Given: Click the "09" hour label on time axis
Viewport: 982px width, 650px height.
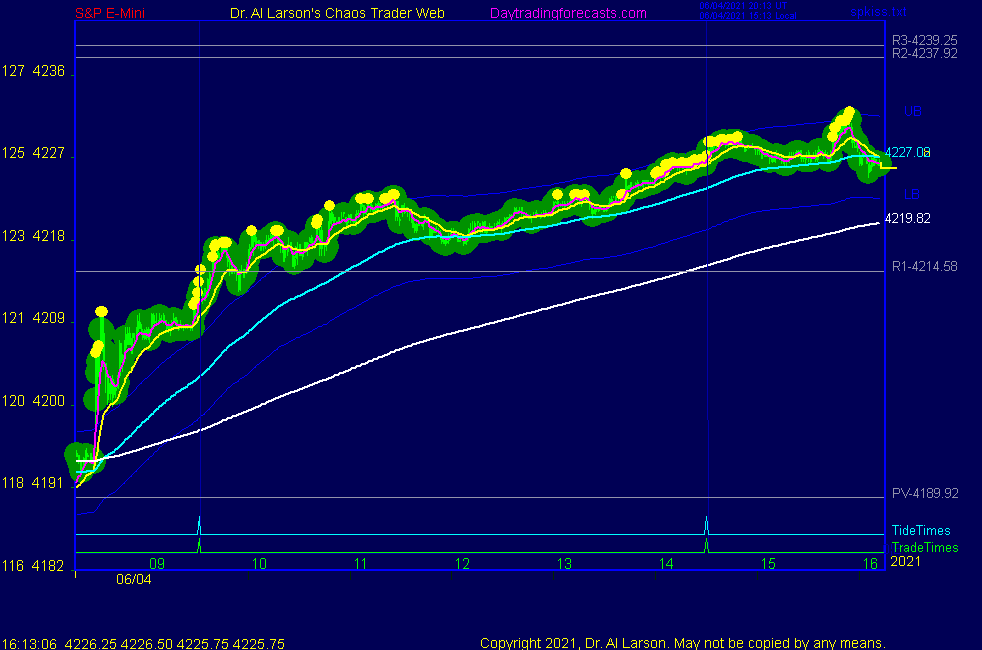Looking at the screenshot, I should [x=157, y=564].
